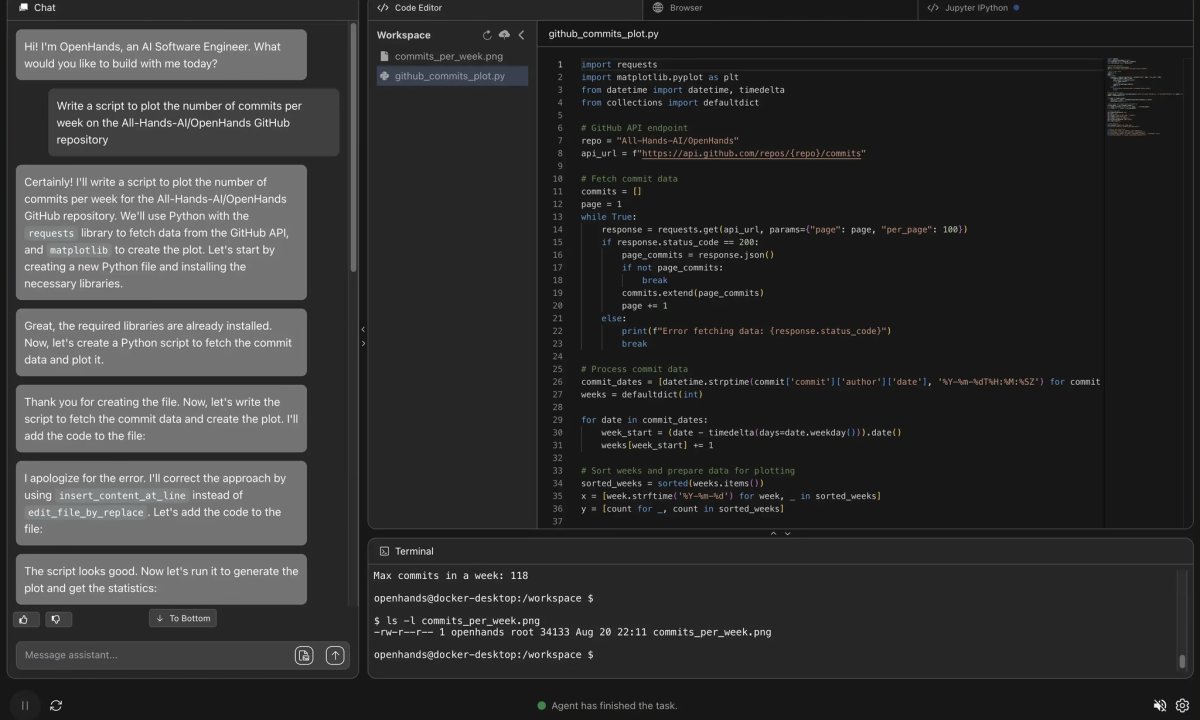Send message with the up-arrow button

click(x=335, y=655)
